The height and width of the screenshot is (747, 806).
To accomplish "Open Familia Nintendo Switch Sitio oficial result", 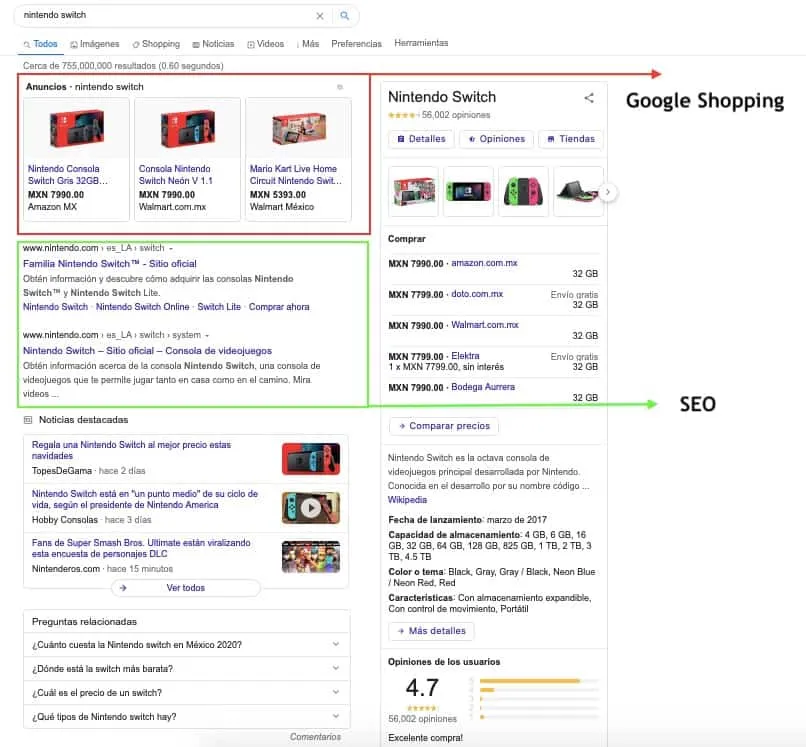I will point(109,264).
